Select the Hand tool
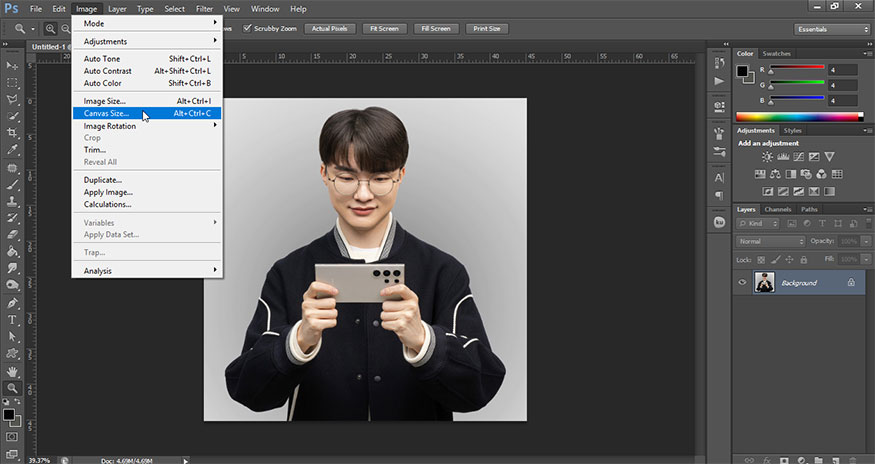The height and width of the screenshot is (464, 875). click(13, 371)
